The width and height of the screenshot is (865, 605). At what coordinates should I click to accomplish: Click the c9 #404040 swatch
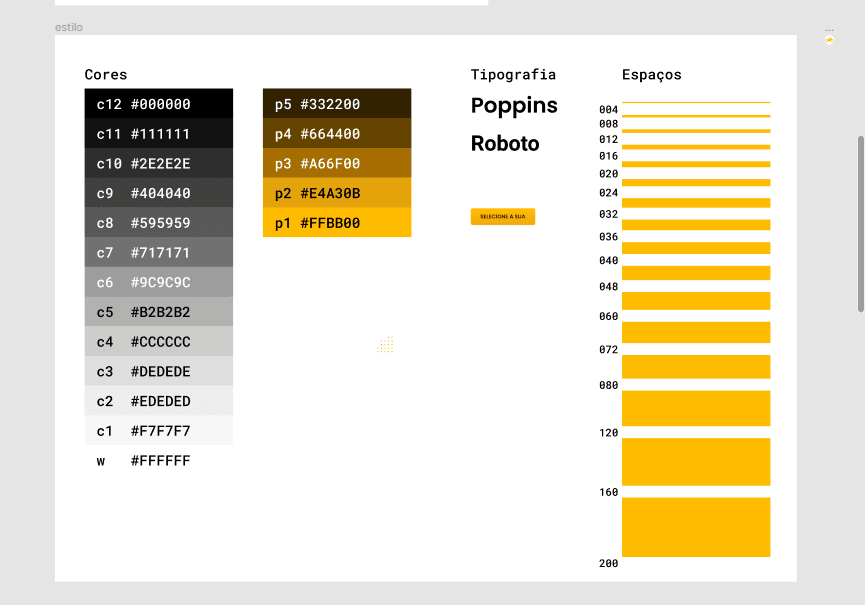159,193
